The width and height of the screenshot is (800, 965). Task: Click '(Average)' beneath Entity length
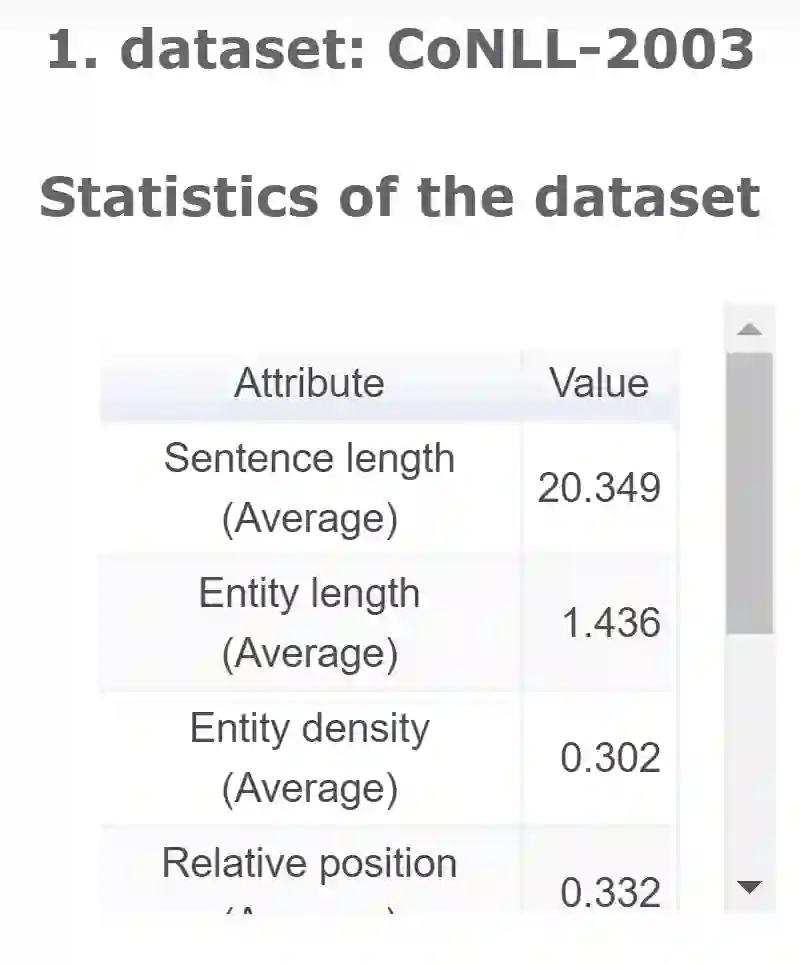(309, 654)
